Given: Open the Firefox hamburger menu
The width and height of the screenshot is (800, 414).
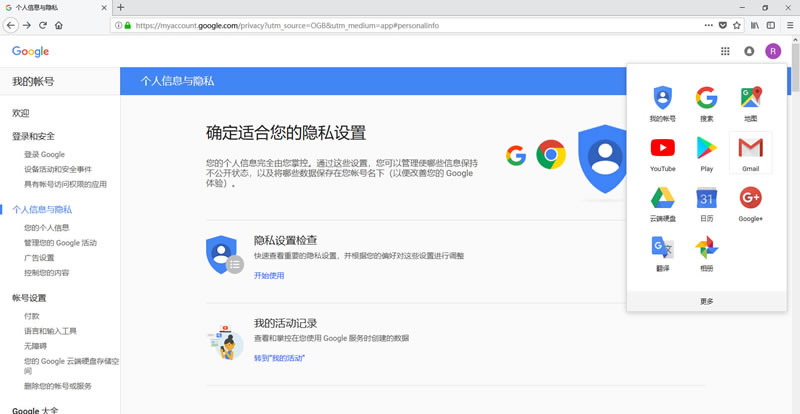Looking at the screenshot, I should click(790, 25).
